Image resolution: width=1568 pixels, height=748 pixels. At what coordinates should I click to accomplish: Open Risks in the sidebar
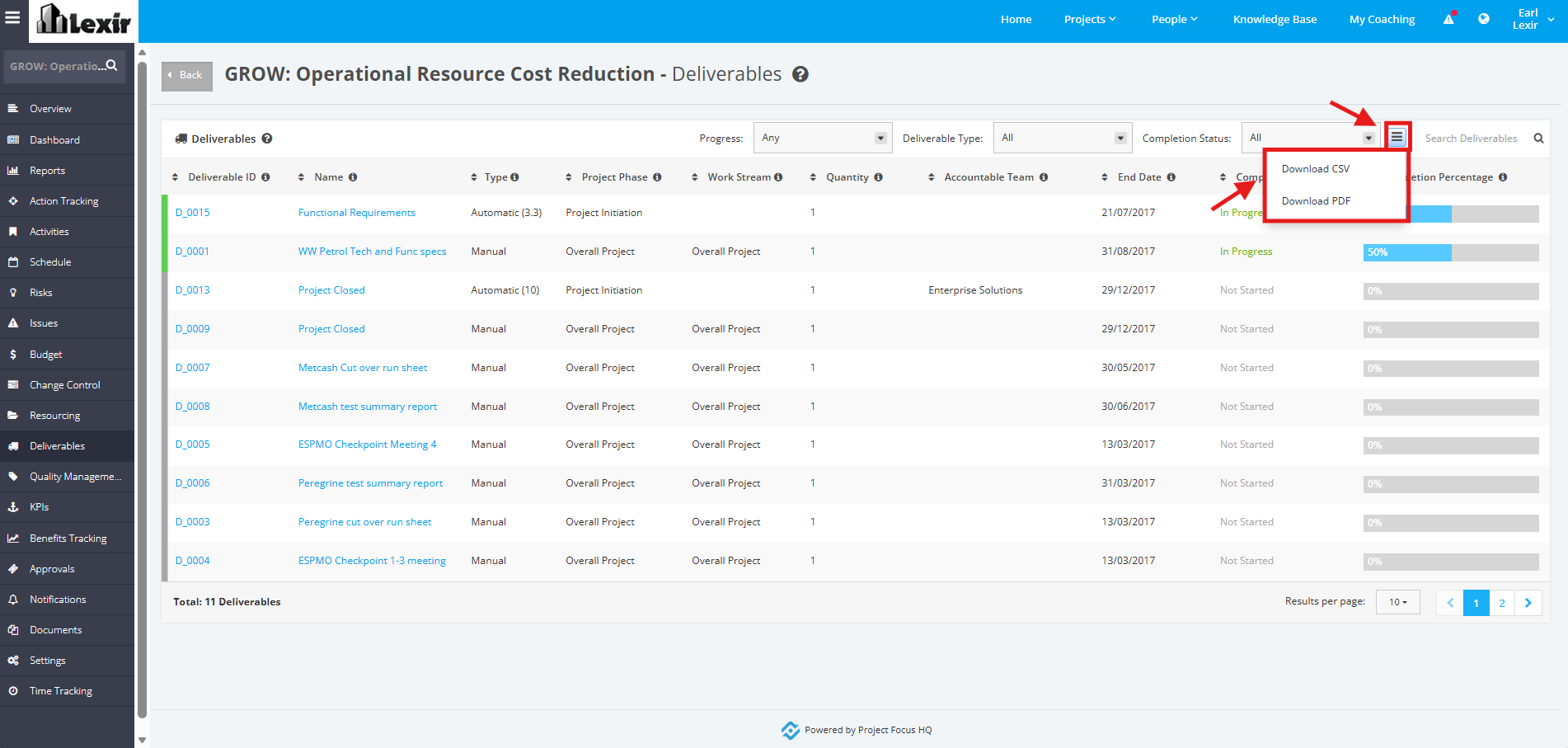click(67, 293)
